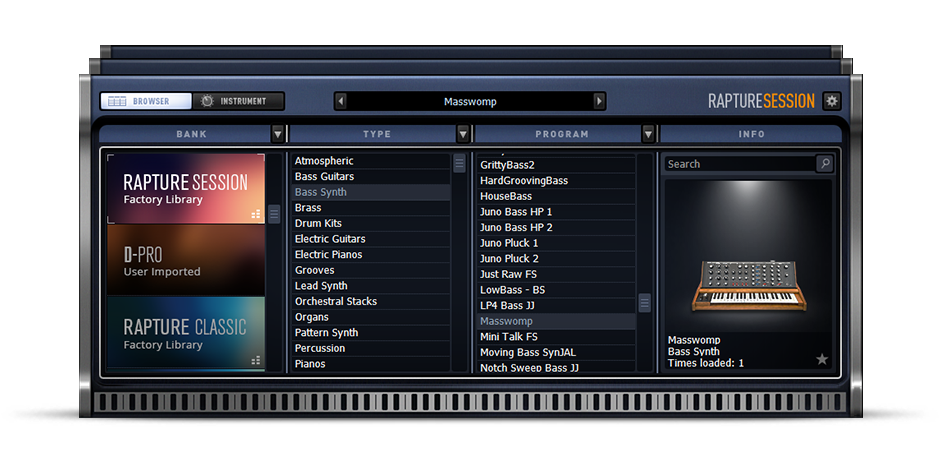Click the Masswomp program name display
The height and width of the screenshot is (470, 940).
pyautogui.click(x=470, y=101)
